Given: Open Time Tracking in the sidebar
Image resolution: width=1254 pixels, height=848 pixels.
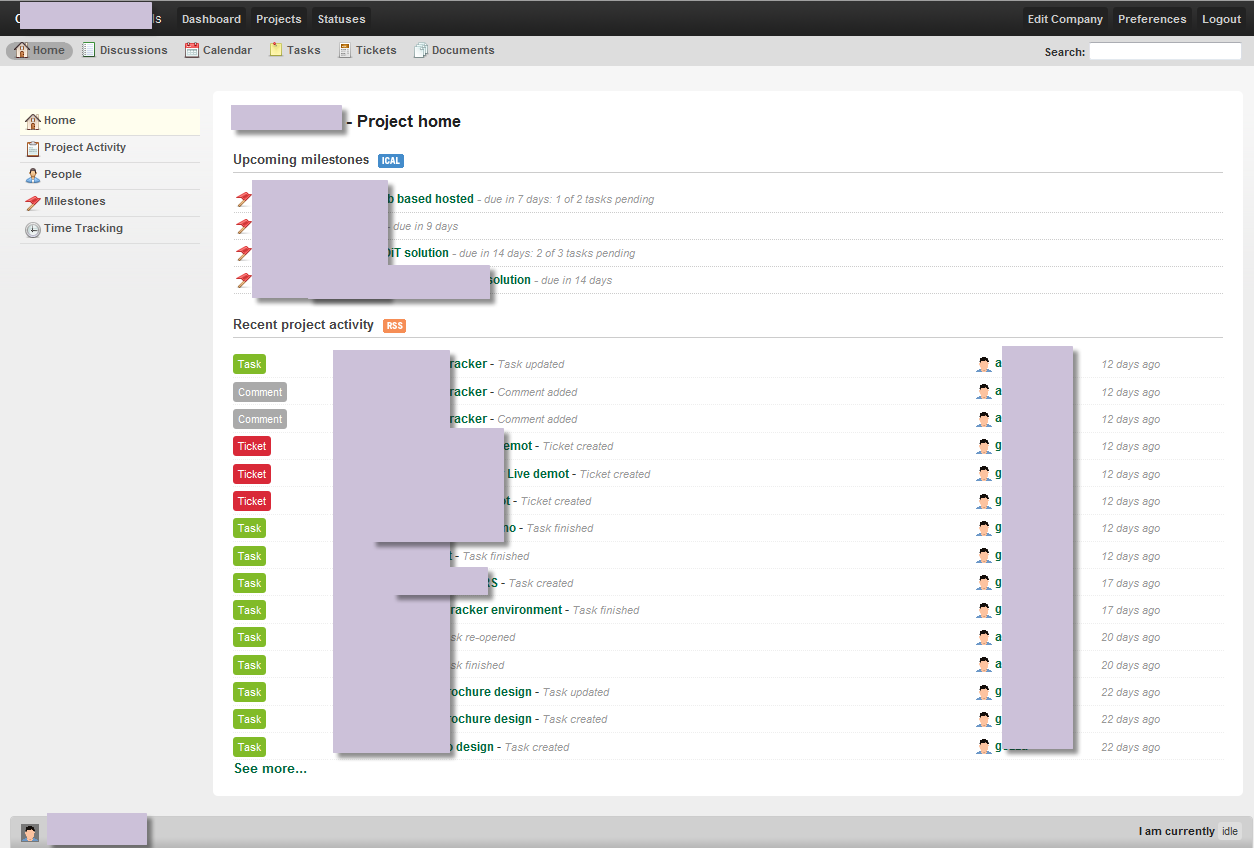Looking at the screenshot, I should click(110, 229).
